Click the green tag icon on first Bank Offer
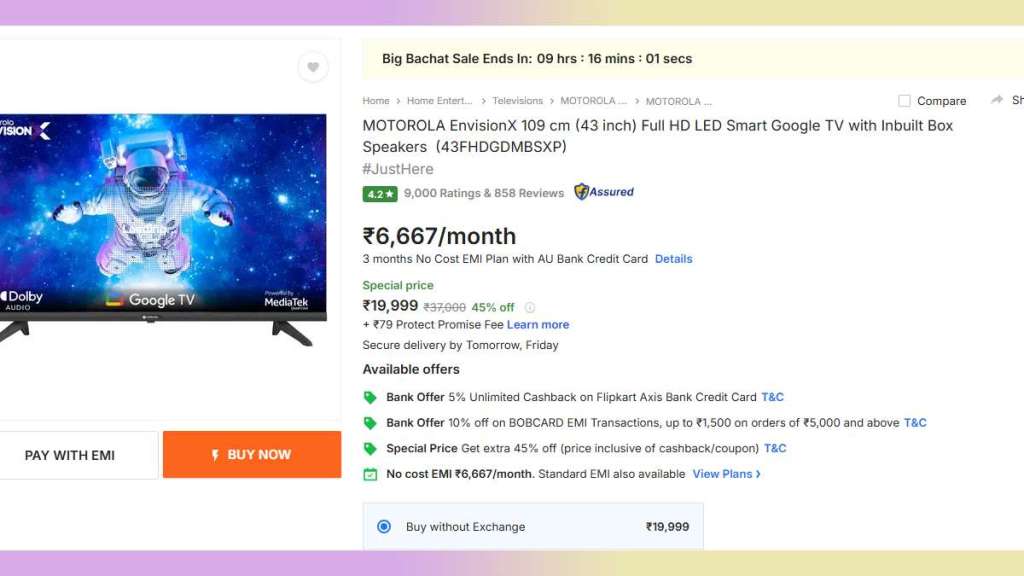Viewport: 1024px width, 576px height. point(370,396)
